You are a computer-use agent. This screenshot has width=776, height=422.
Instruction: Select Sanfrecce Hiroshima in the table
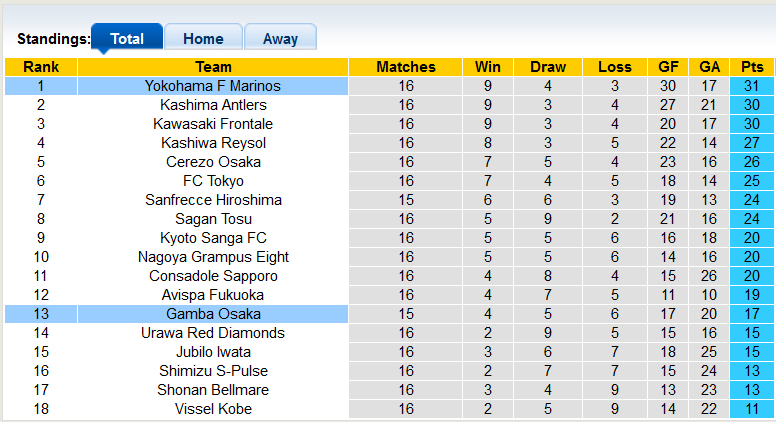tap(213, 200)
